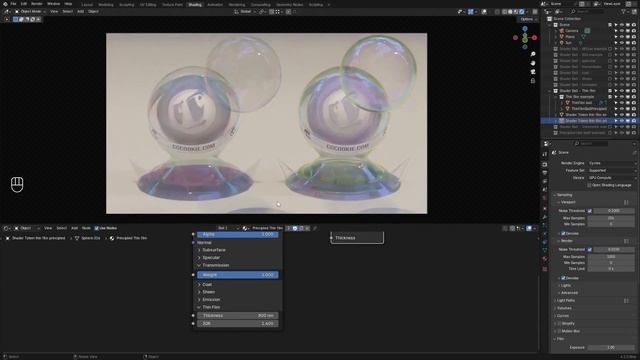
Task: Open the shader editor Node menu
Action: tap(86, 228)
